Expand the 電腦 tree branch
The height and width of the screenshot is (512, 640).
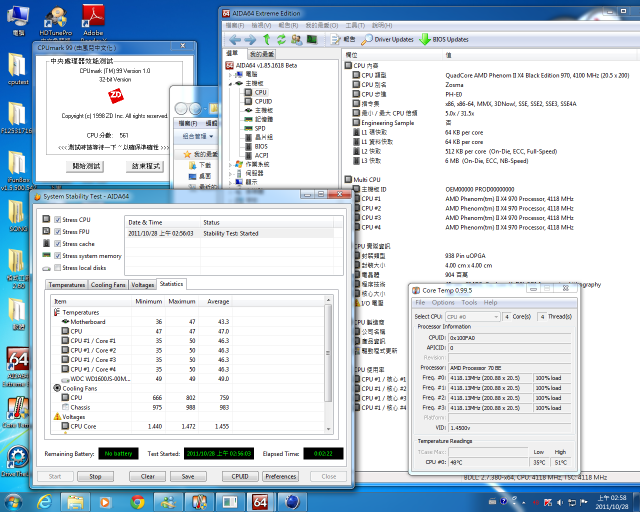pos(231,75)
